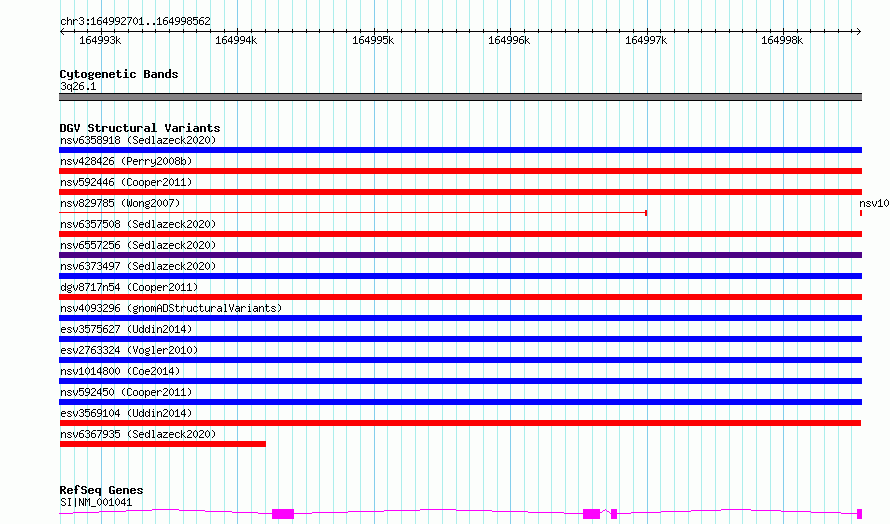Click the SI|NM_001041 gene label
The width and height of the screenshot is (890, 524).
(x=96, y=502)
